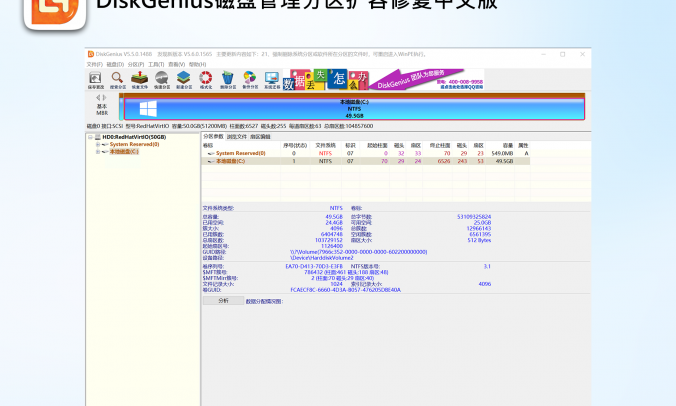Image resolution: width=676 pixels, height=406 pixels.
Task: Expand System Reserved(0) in the tree
Action: tap(98, 144)
